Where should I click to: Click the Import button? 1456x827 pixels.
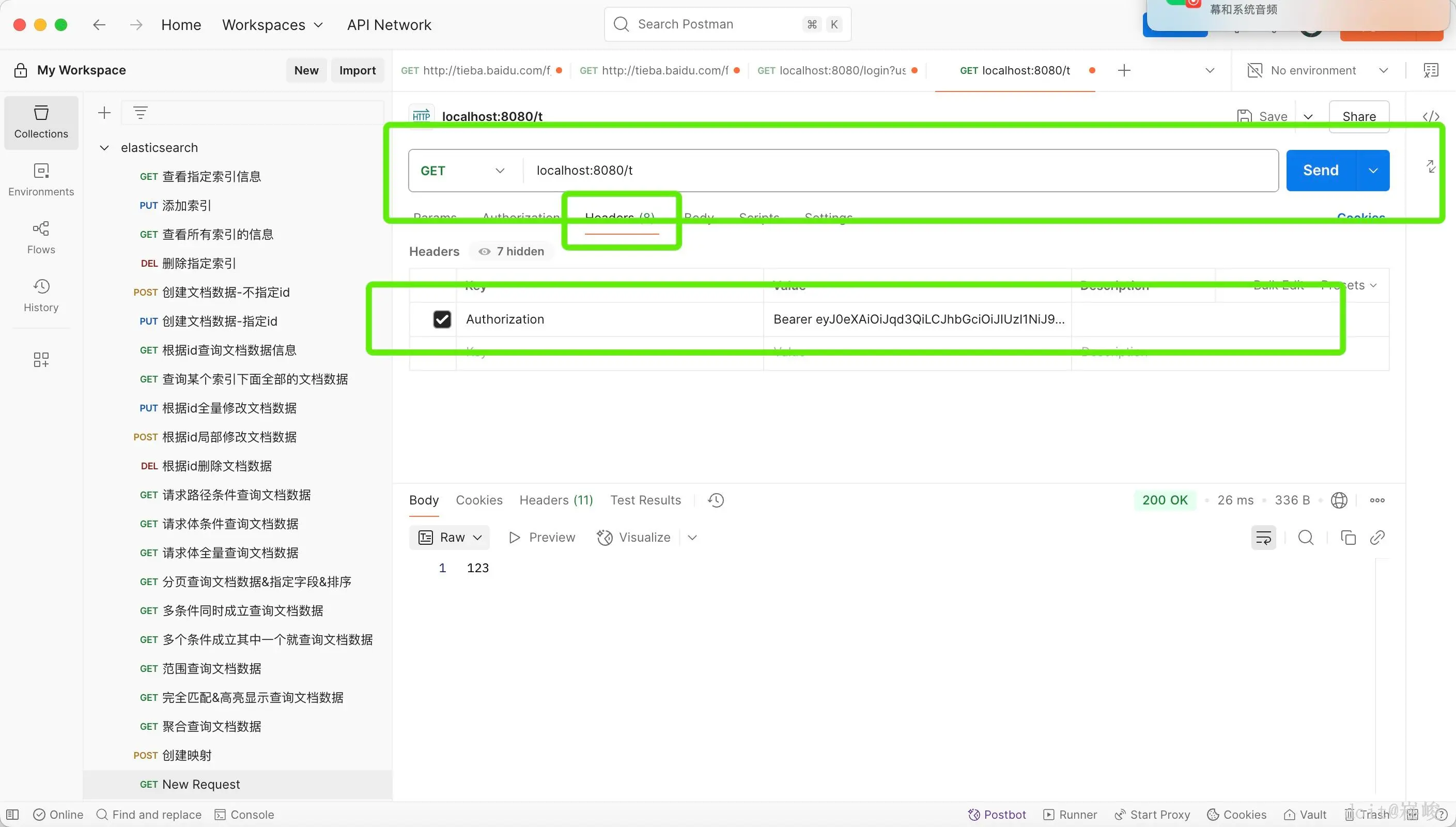point(357,70)
